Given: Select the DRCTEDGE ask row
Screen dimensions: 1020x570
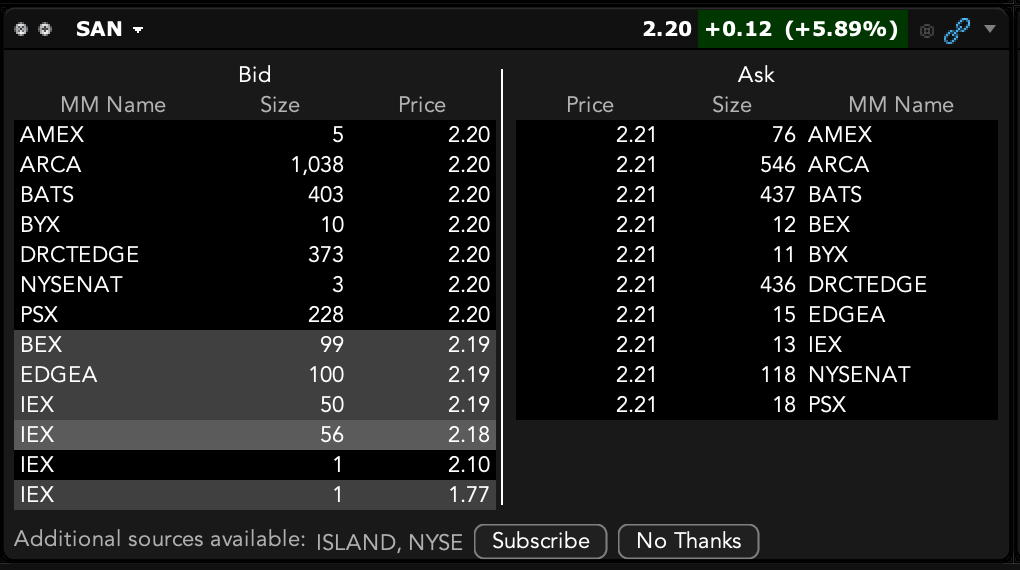Looking at the screenshot, I should (x=756, y=285).
